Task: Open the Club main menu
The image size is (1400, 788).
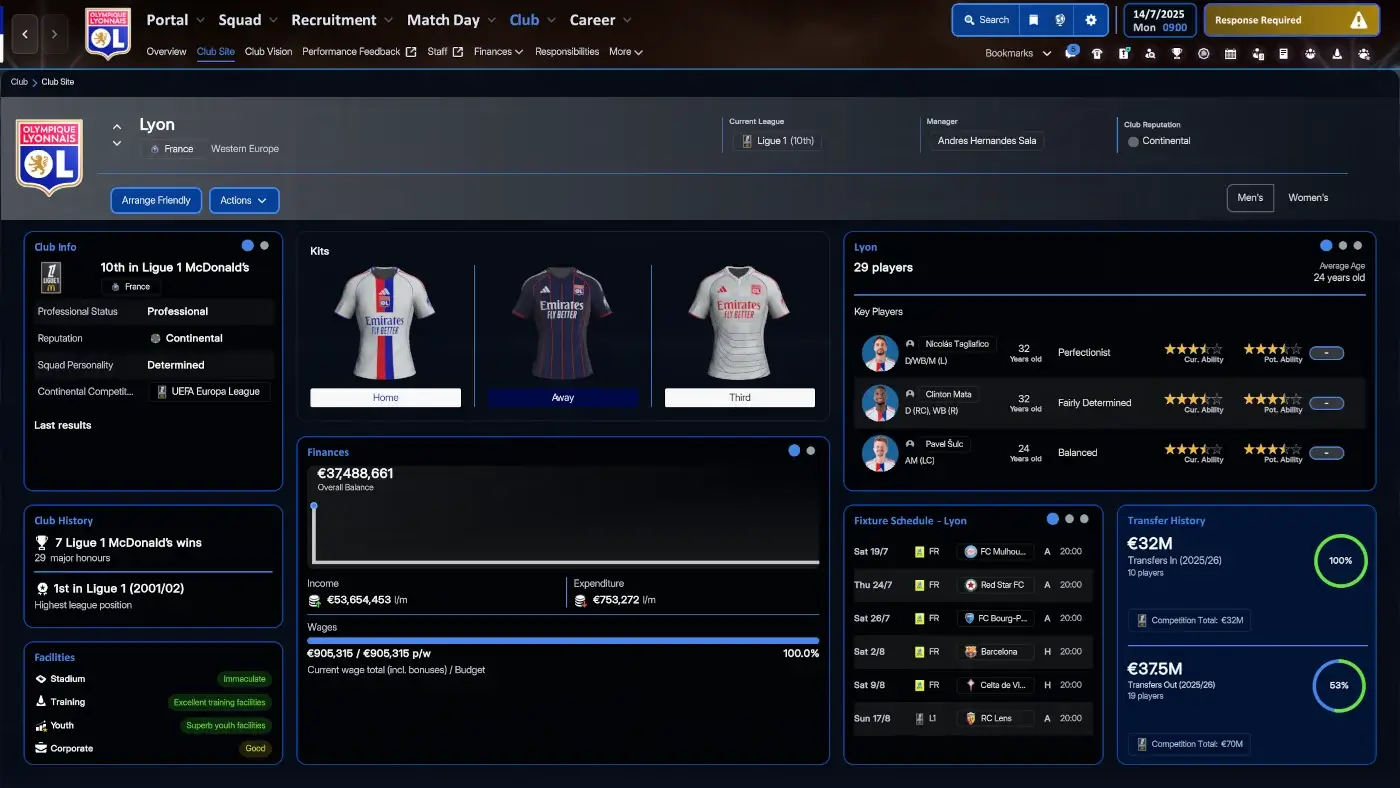Action: point(524,20)
